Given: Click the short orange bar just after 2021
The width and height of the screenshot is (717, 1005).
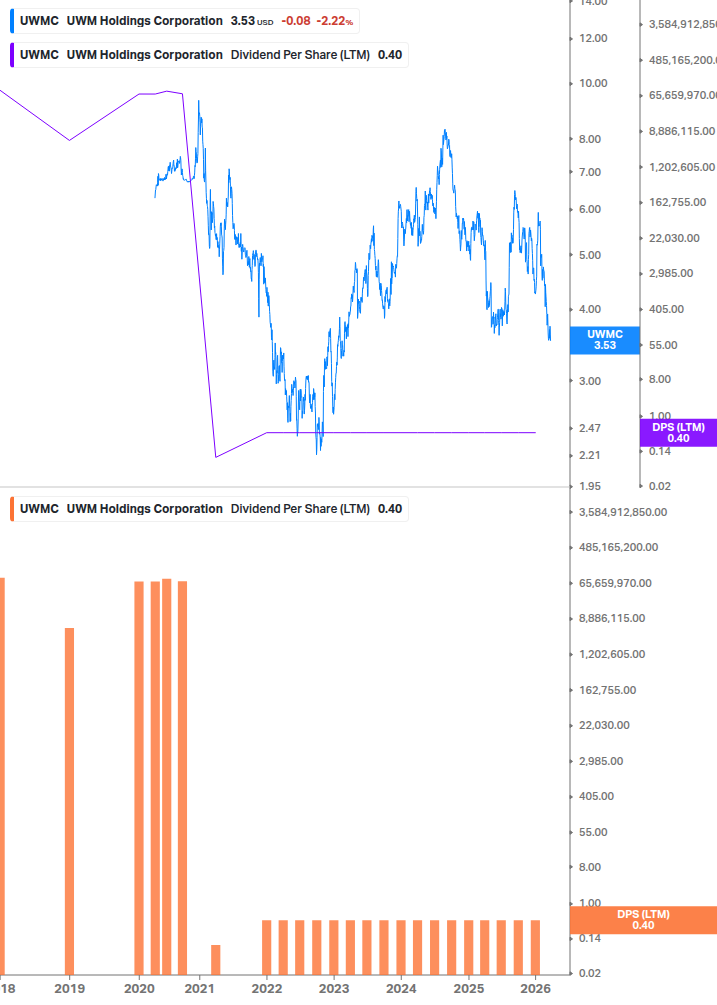Looking at the screenshot, I should click(x=216, y=960).
